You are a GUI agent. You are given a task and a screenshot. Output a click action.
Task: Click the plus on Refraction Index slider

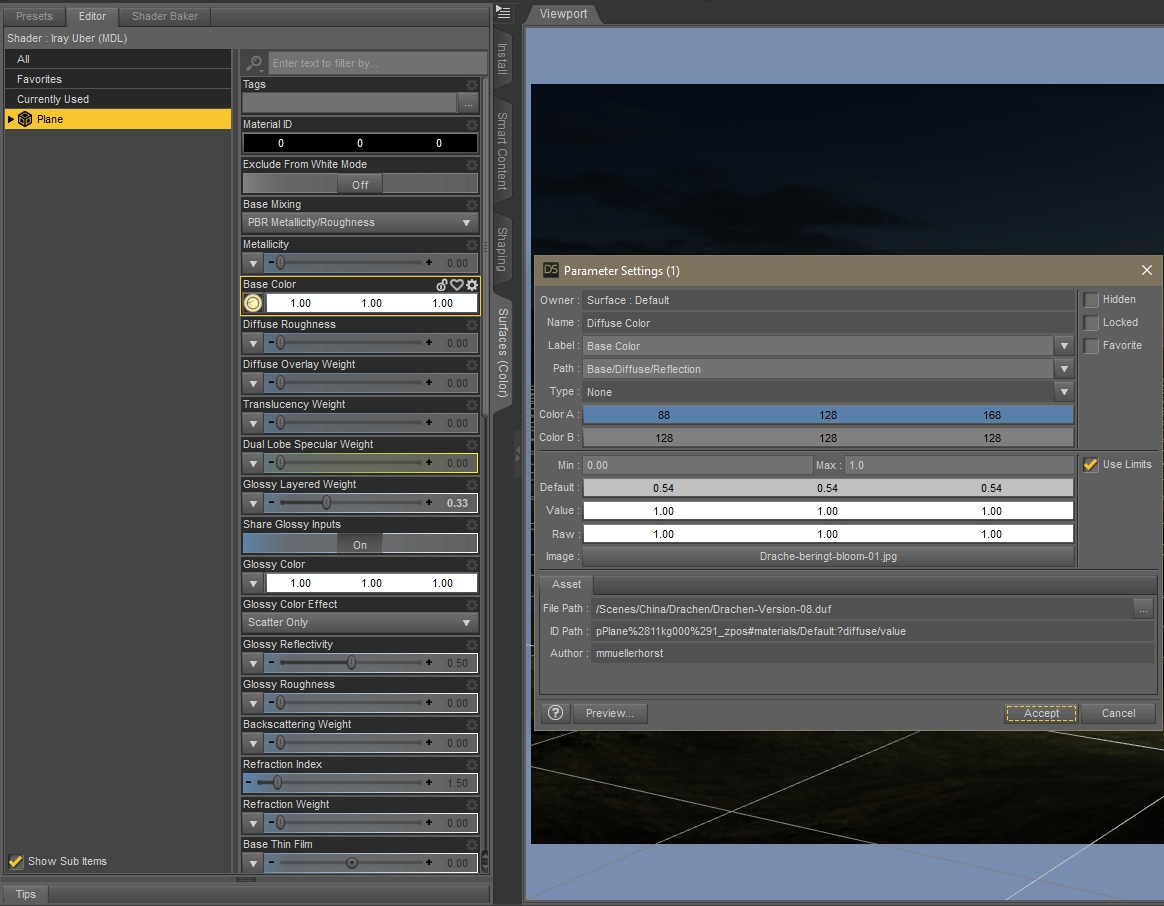tap(429, 783)
